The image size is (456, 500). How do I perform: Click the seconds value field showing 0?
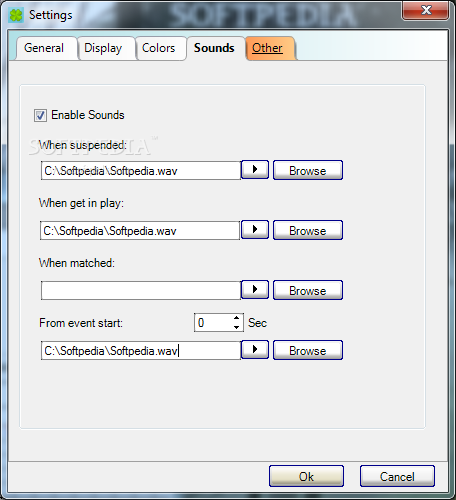213,323
